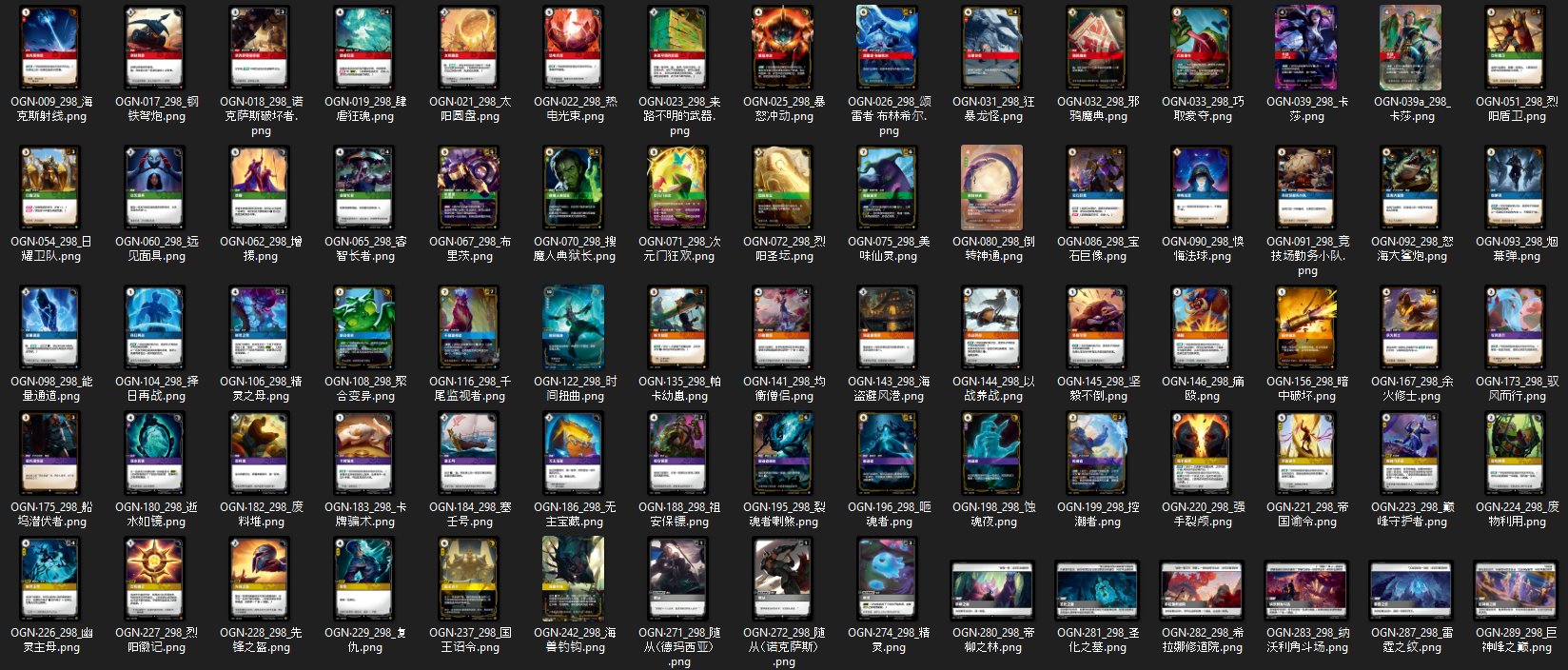This screenshot has height=670, width=1568.
Task: Choose the OGN-167_298 card thumbnail
Action: pos(1412,327)
